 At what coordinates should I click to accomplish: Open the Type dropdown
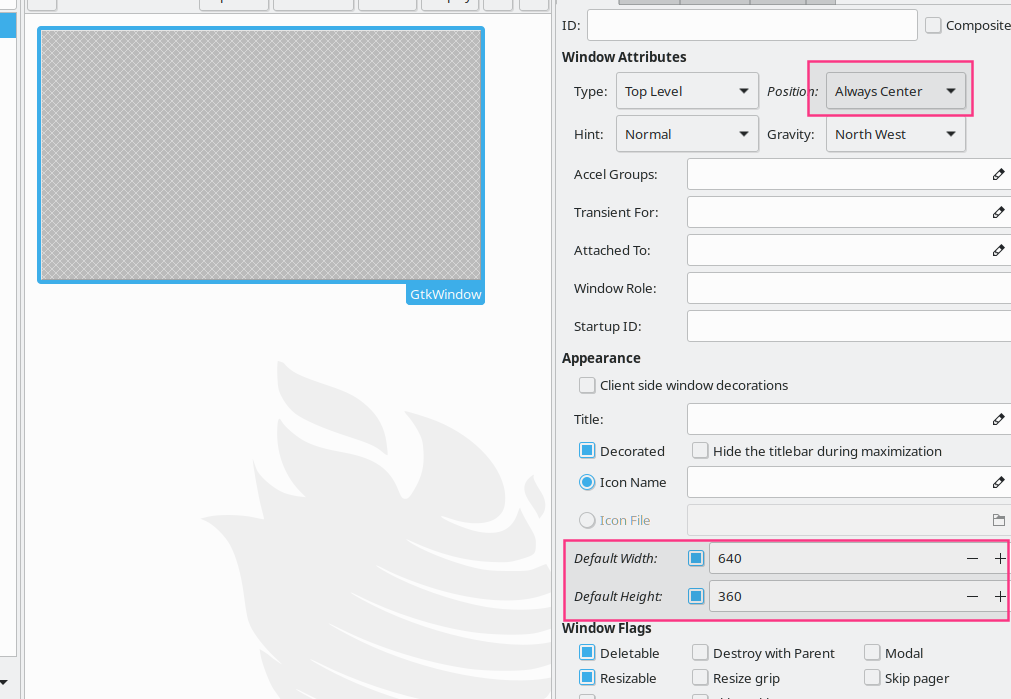pos(686,91)
